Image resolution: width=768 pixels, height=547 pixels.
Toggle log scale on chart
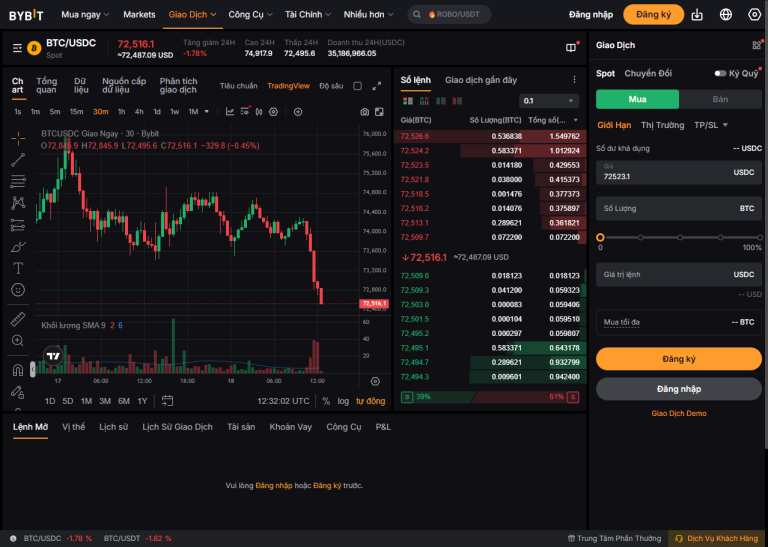tap(343, 401)
